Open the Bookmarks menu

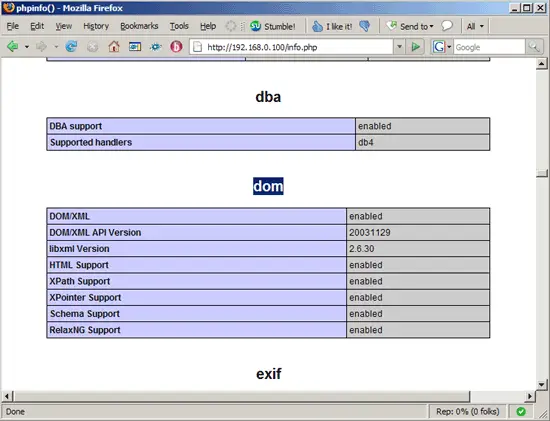click(139, 26)
